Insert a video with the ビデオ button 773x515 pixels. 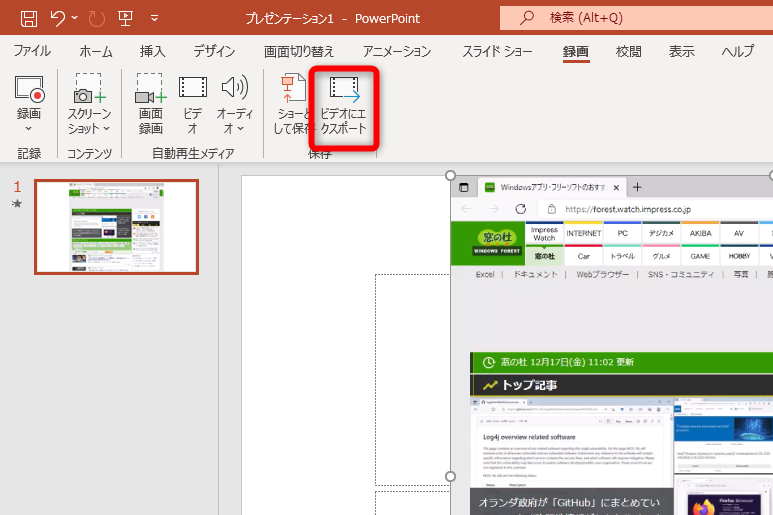(x=193, y=104)
